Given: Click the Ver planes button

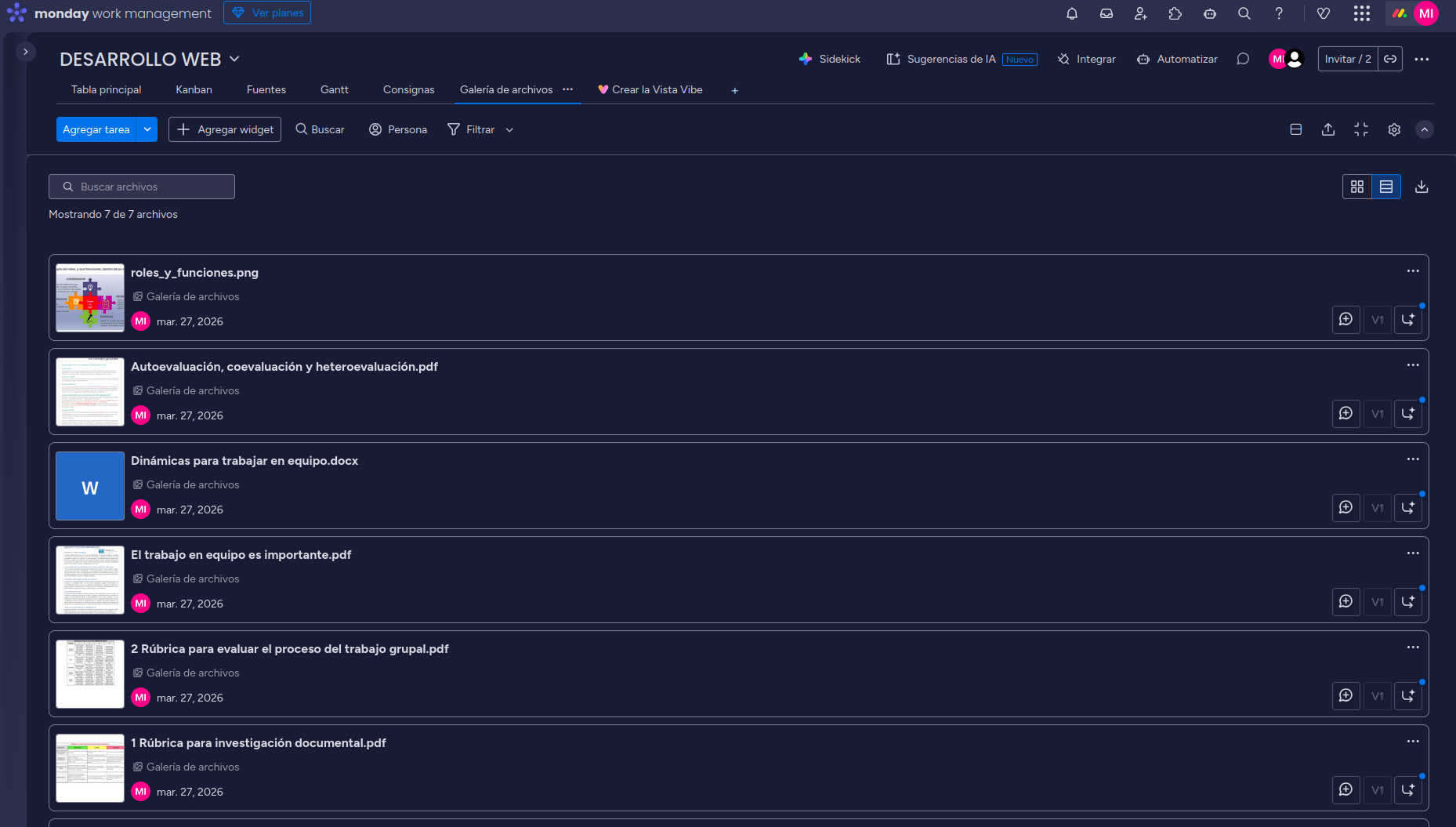Looking at the screenshot, I should coord(267,13).
